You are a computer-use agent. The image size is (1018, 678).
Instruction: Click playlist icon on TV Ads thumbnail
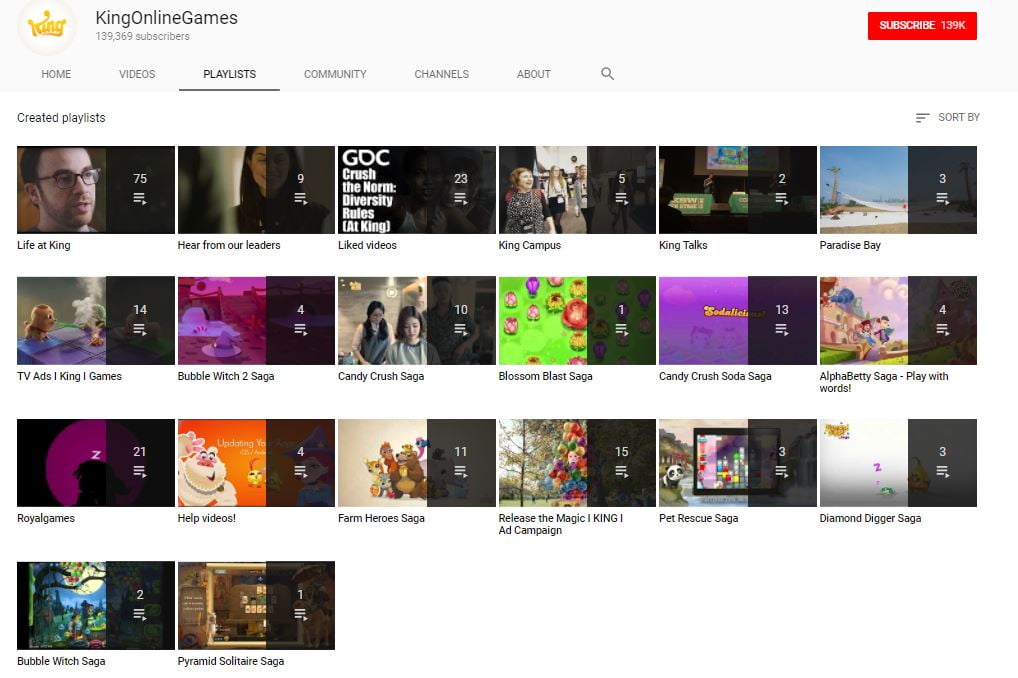[140, 330]
